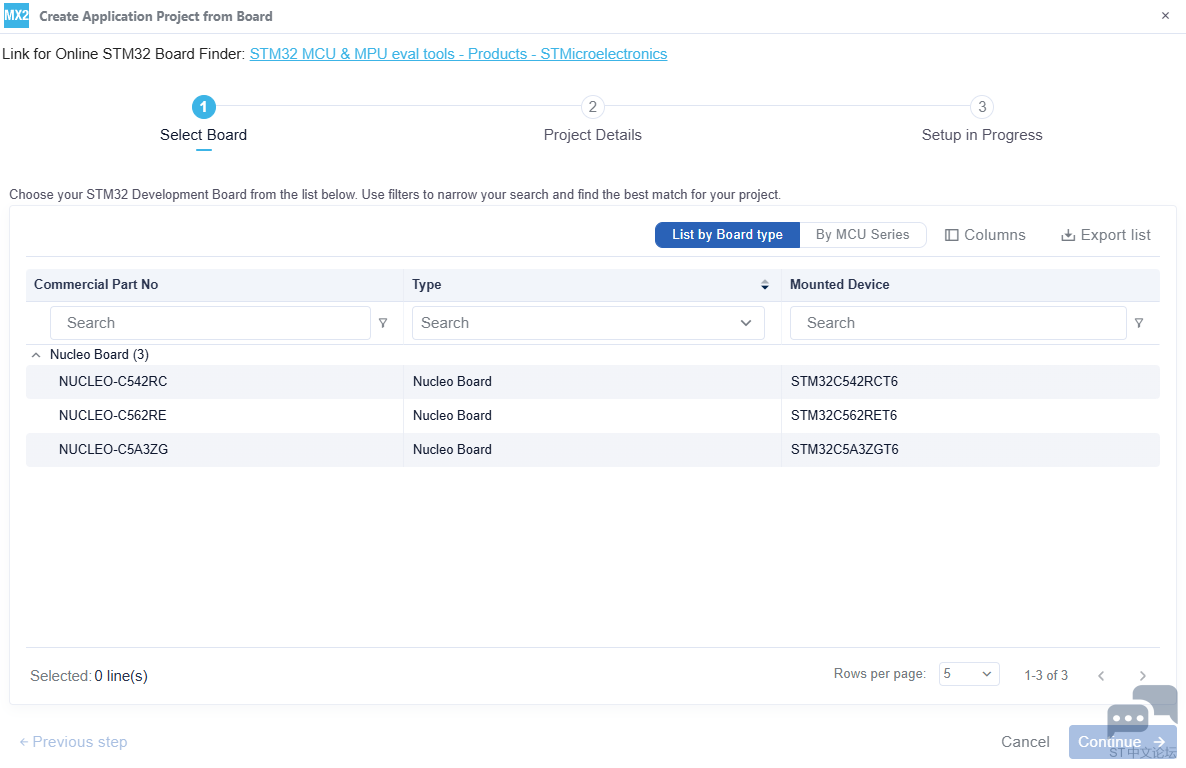Go to previous page using left arrow
Viewport: 1186px width, 768px height.
click(x=1101, y=676)
